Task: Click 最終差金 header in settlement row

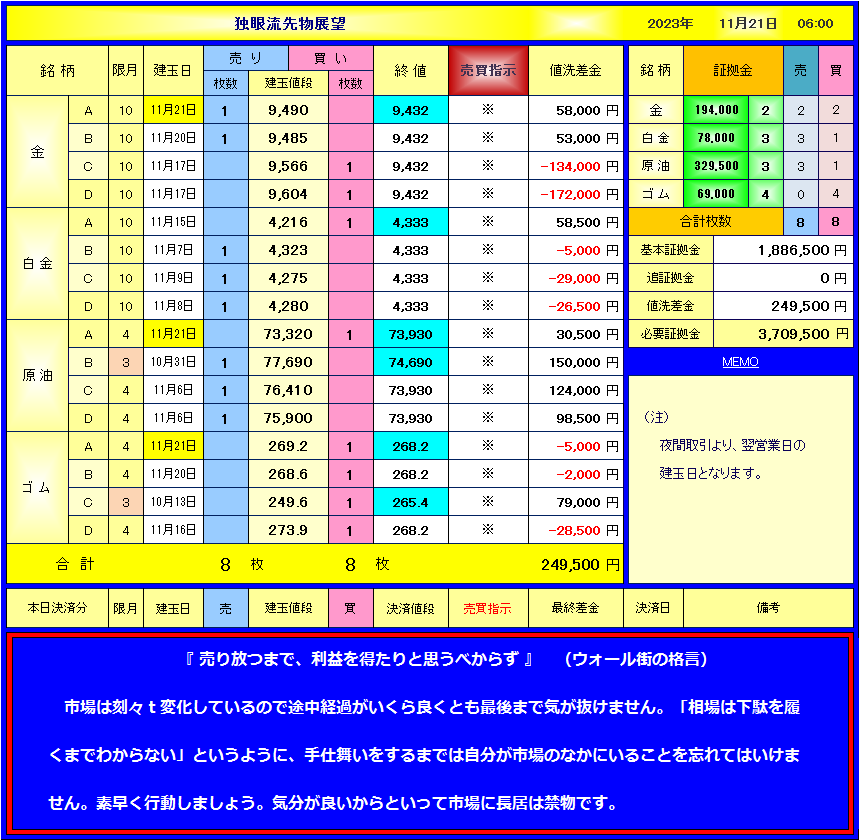Action: [576, 608]
